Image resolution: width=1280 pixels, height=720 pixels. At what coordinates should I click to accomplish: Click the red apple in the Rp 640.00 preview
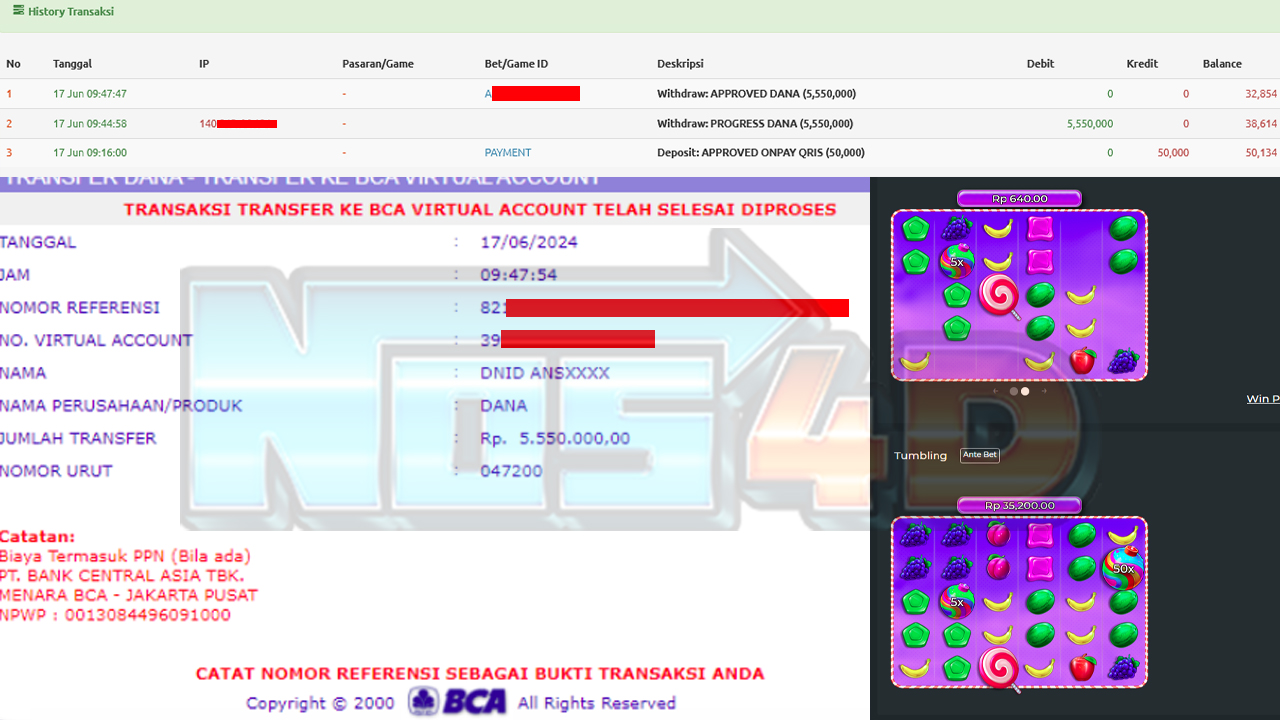(1082, 360)
